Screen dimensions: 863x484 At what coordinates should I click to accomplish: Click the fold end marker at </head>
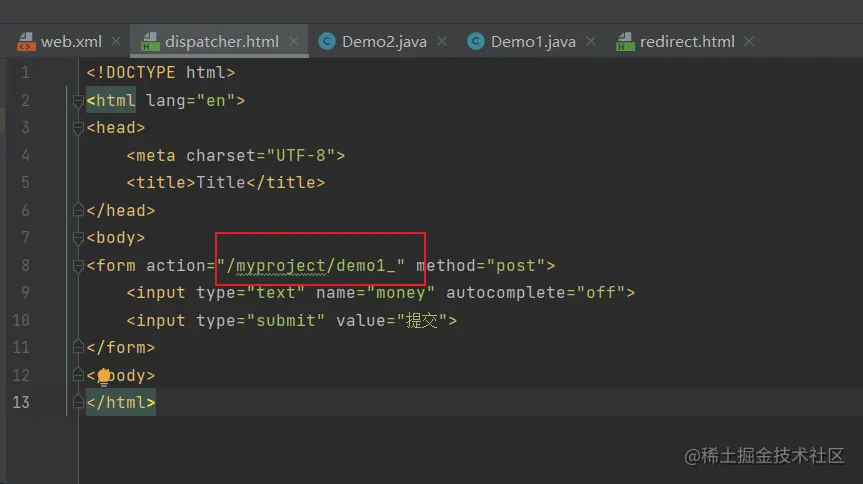click(78, 210)
